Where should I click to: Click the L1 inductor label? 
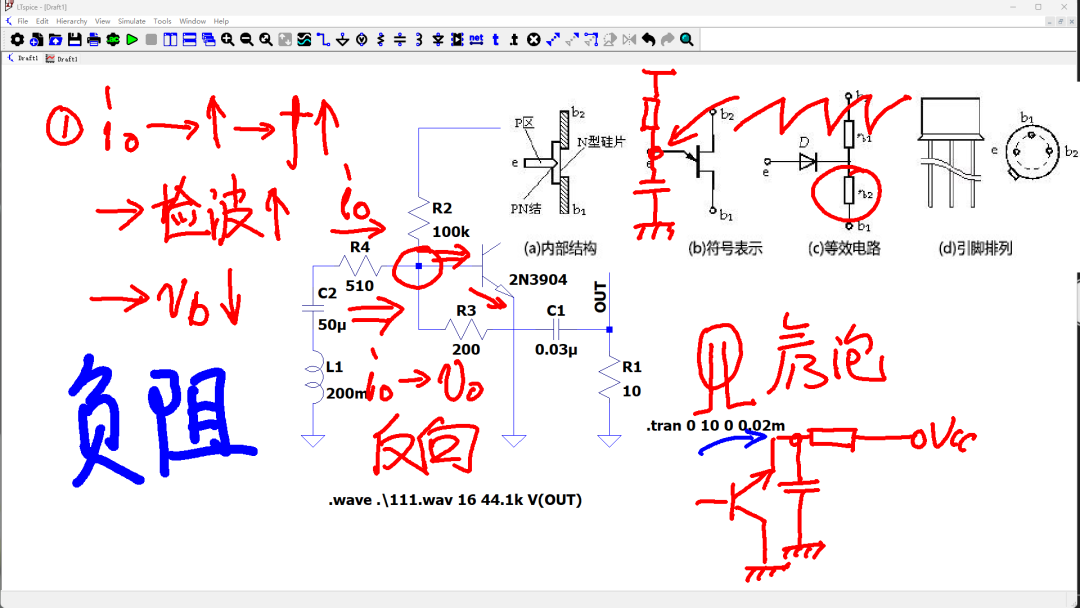(335, 367)
